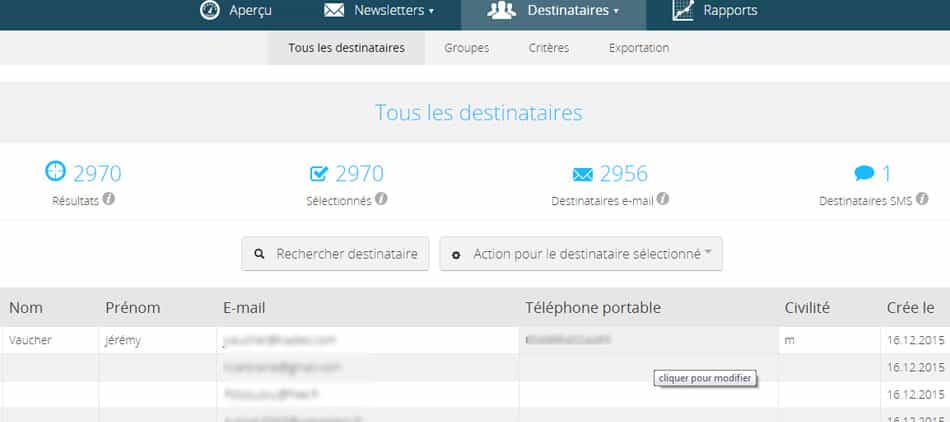Sort by the Téléphone portable column header

point(593,308)
